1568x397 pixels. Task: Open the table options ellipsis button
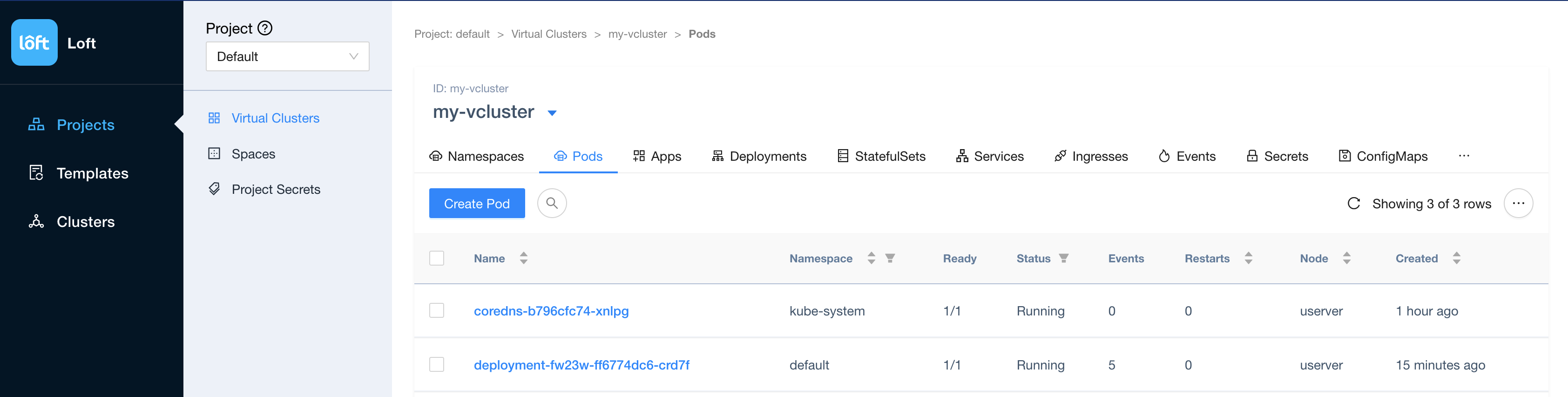(1519, 203)
